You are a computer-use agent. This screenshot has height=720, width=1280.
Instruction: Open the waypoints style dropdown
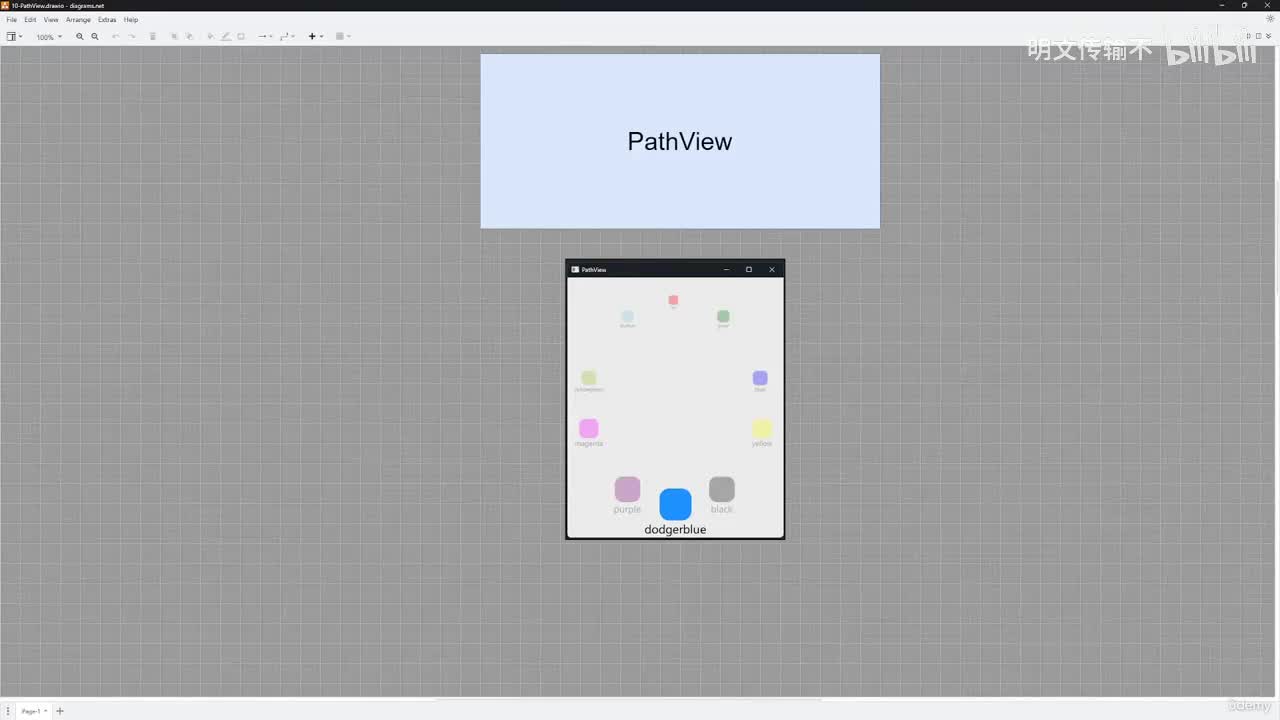[x=287, y=37]
